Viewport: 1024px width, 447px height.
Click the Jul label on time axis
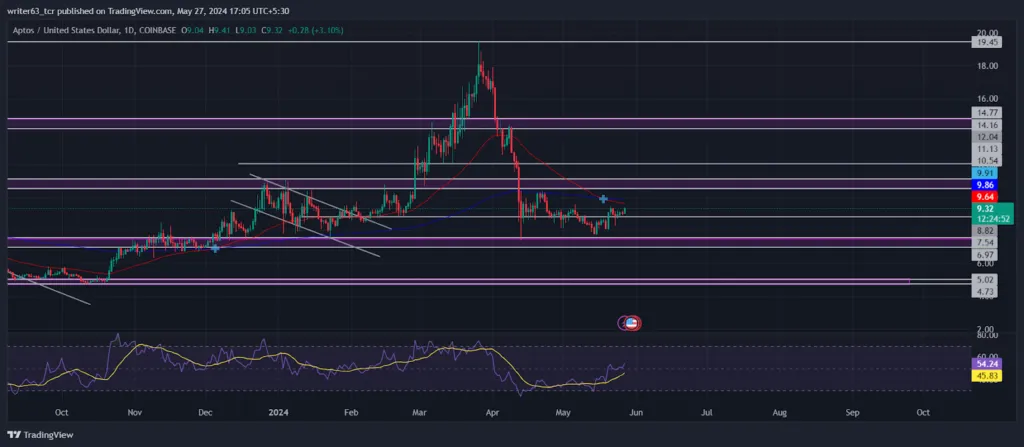(706, 412)
